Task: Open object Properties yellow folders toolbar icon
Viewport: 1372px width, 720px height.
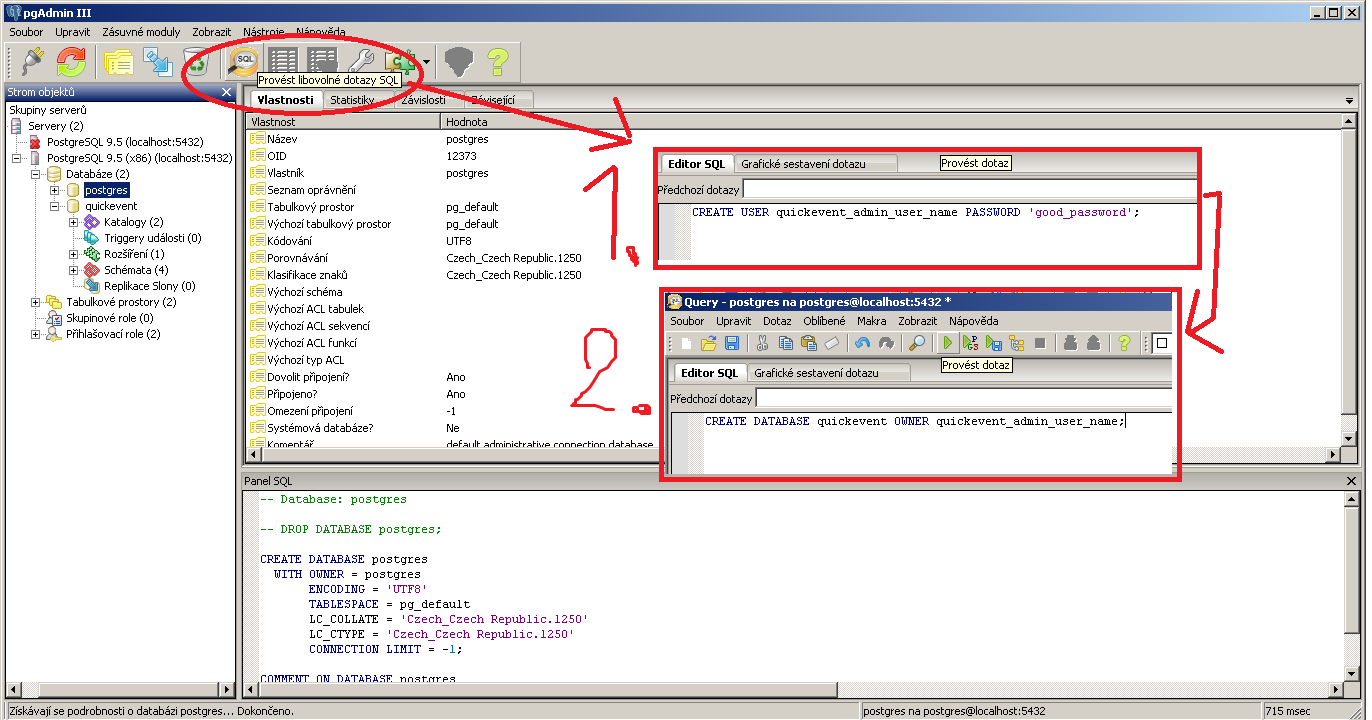Action: point(119,62)
